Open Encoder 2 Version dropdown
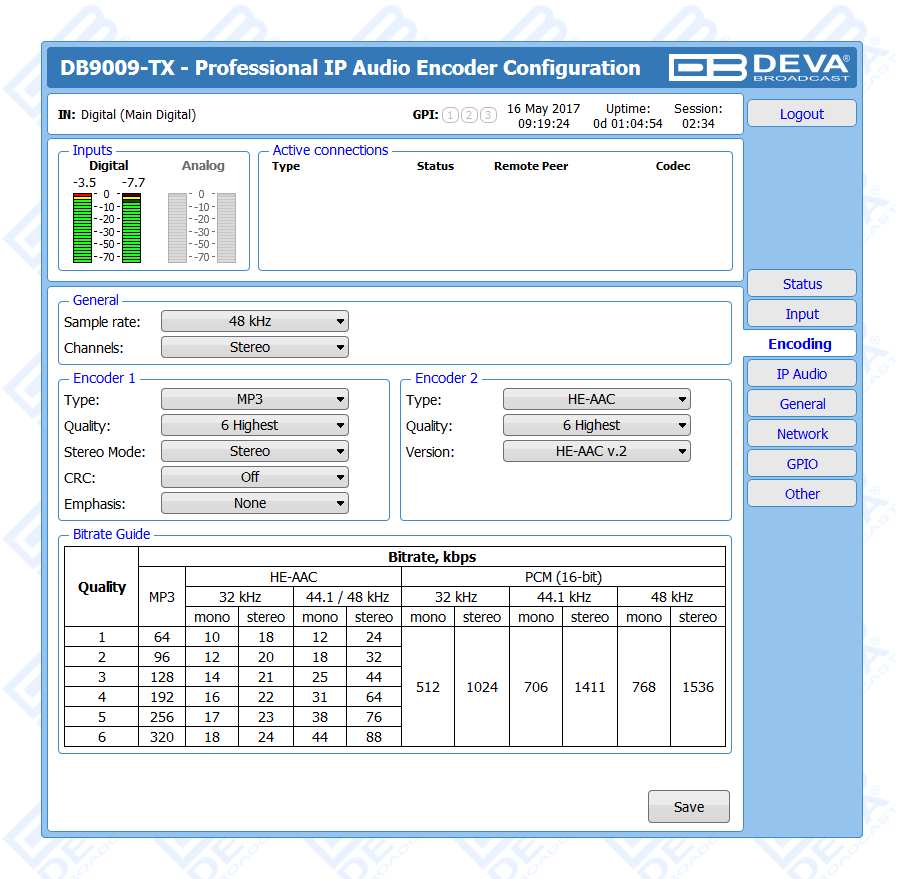 (x=596, y=451)
